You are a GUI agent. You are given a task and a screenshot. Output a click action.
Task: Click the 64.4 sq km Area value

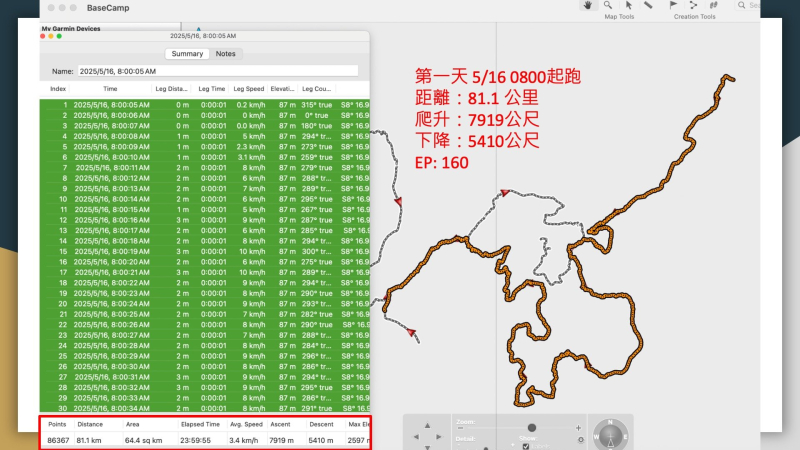[143, 440]
